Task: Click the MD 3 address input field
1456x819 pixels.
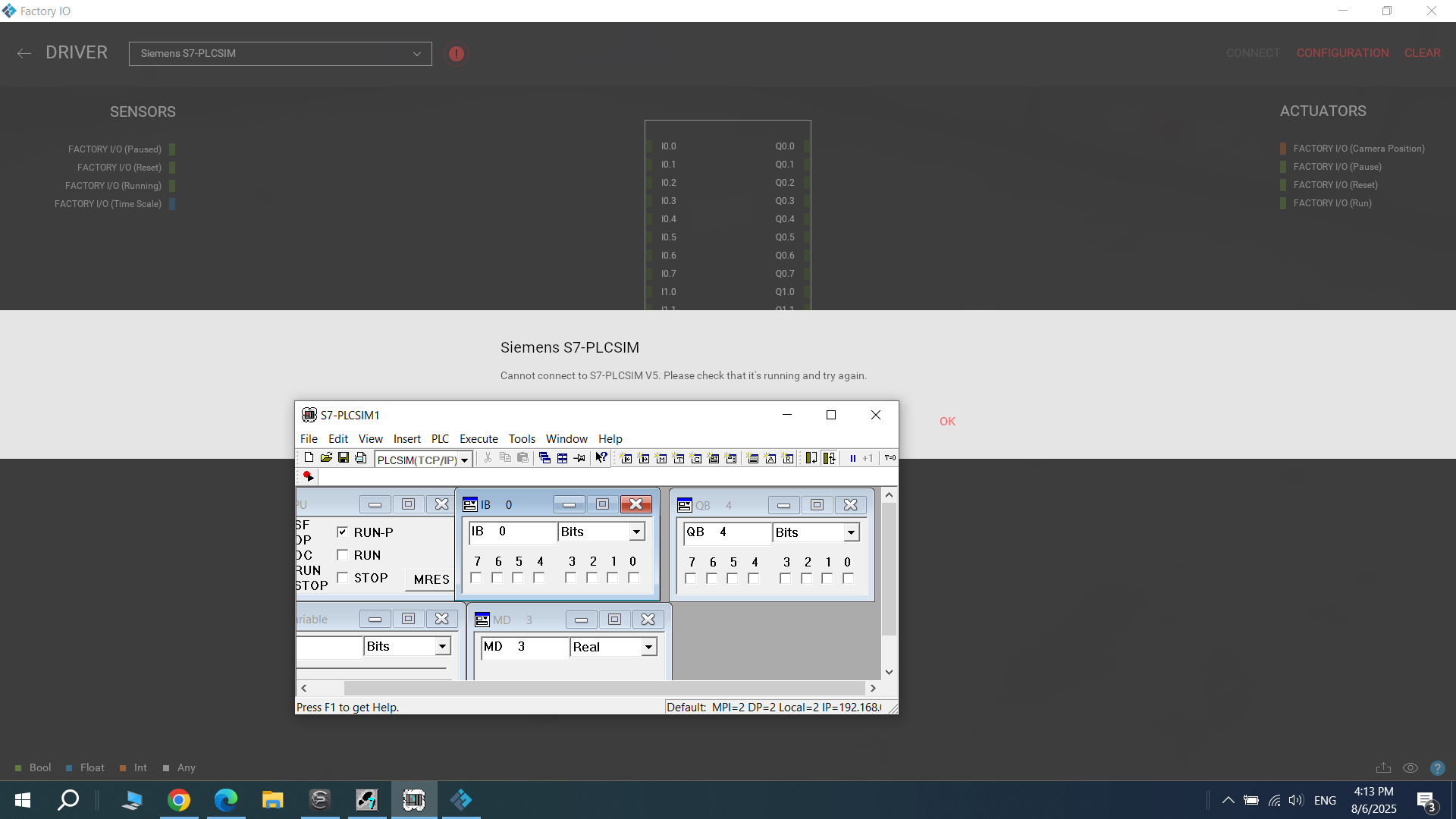Action: point(526,647)
